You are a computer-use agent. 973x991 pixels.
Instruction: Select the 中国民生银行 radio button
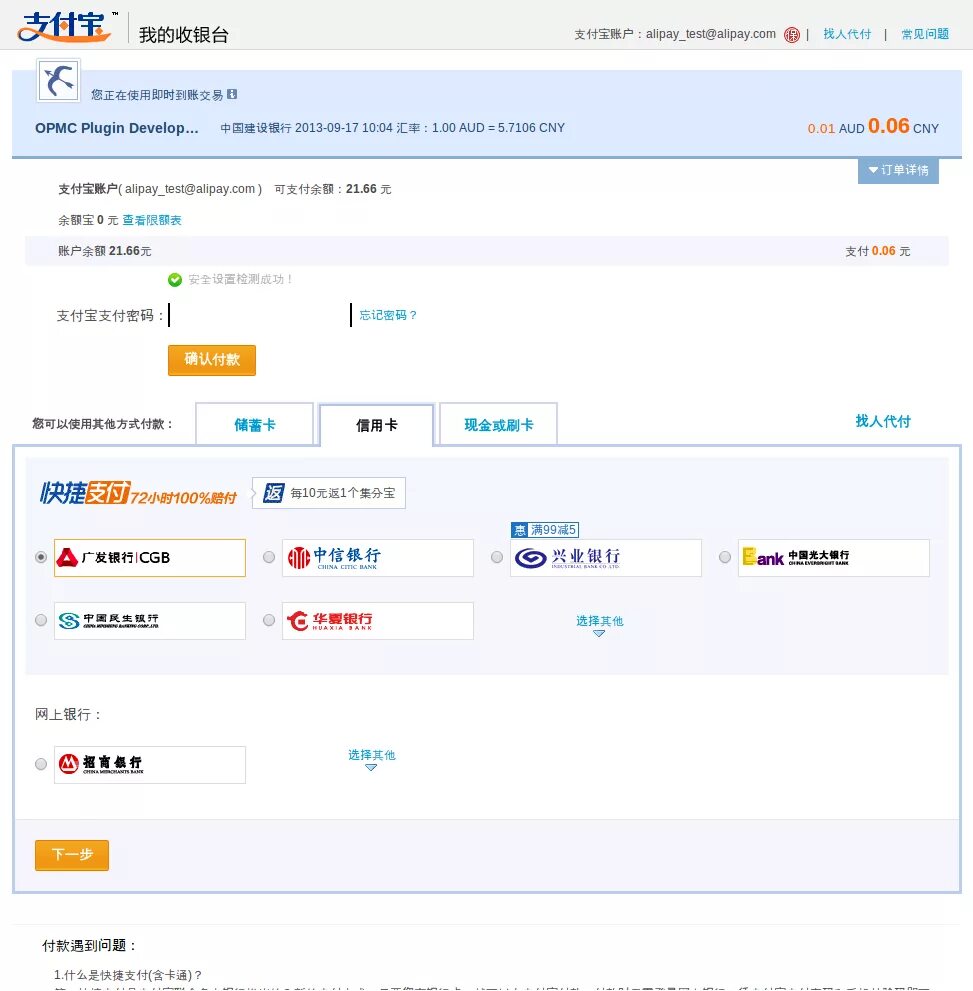(x=41, y=620)
